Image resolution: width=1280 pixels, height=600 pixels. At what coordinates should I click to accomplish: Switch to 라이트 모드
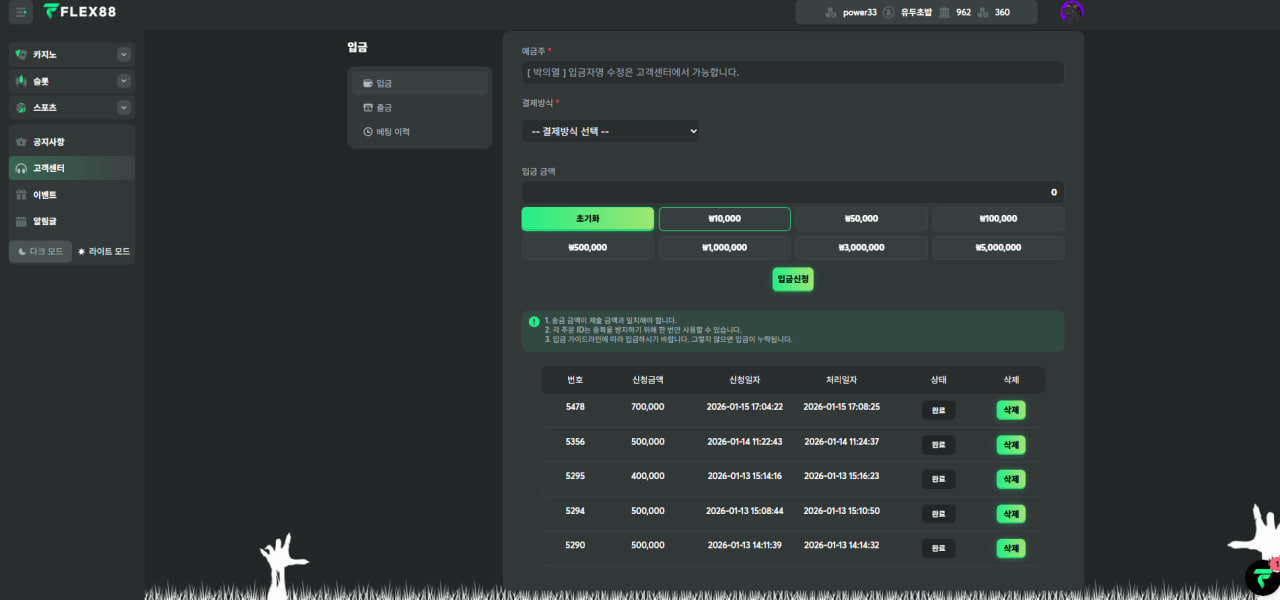(104, 252)
